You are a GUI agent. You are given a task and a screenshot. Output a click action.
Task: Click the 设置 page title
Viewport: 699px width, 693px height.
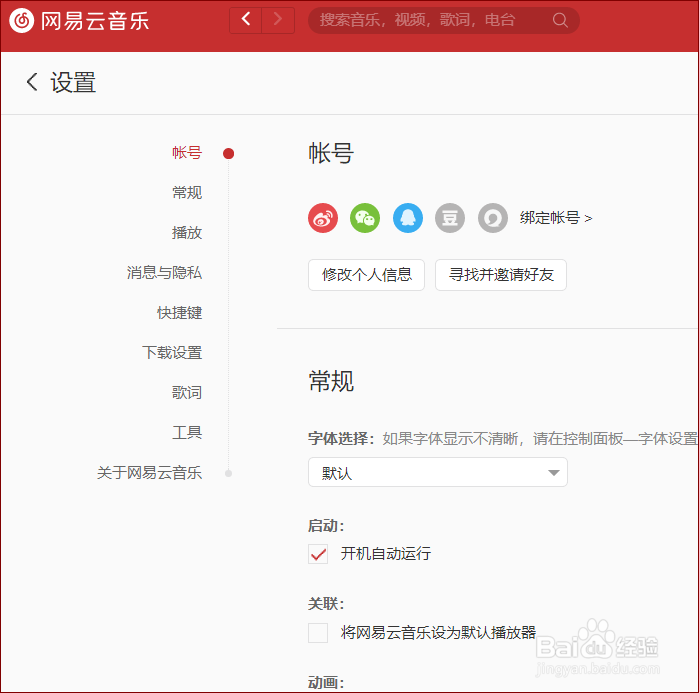pos(73,82)
